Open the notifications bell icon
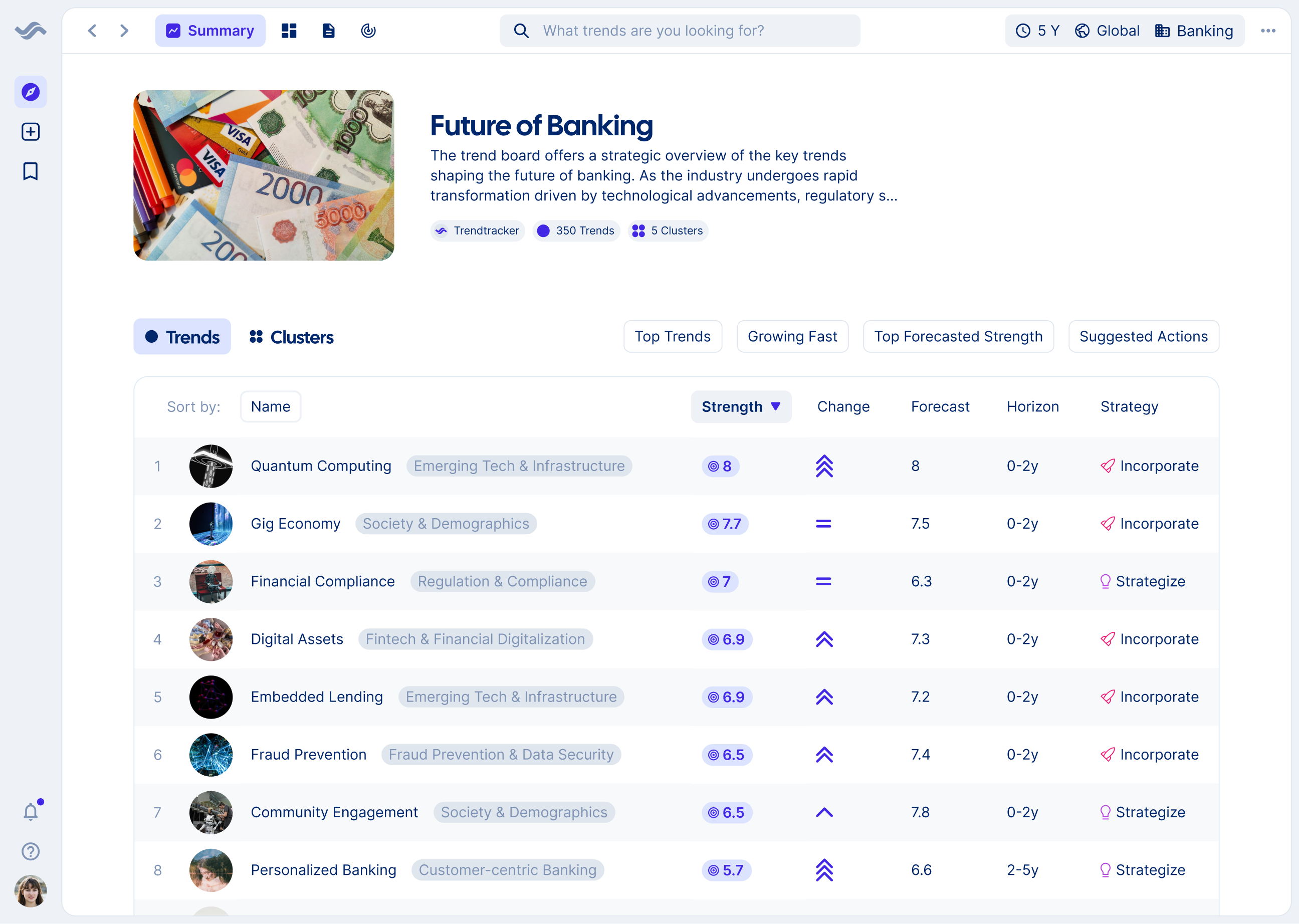Image resolution: width=1299 pixels, height=924 pixels. [x=31, y=812]
